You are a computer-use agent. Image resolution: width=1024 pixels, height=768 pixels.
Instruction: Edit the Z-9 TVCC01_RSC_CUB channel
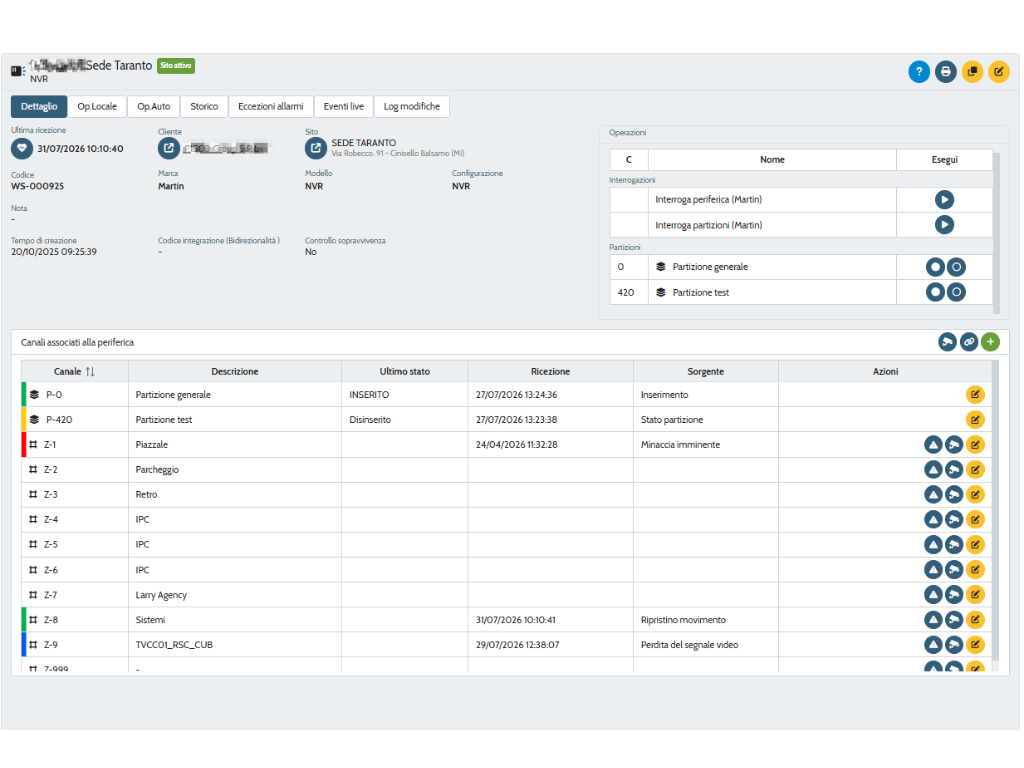click(975, 645)
